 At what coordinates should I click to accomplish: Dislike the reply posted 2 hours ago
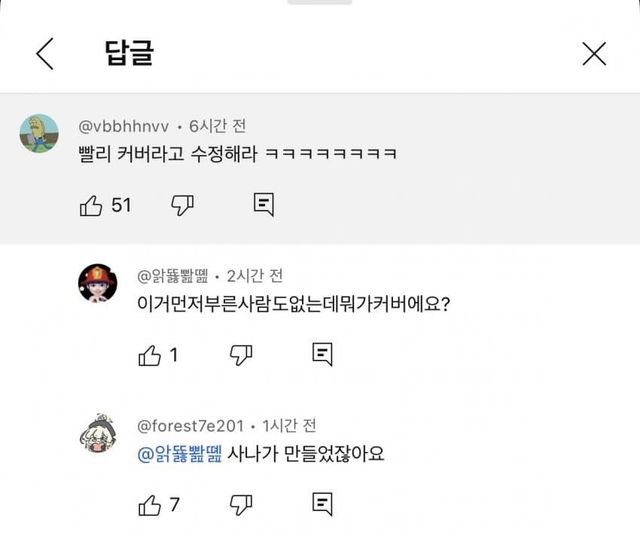(x=241, y=354)
